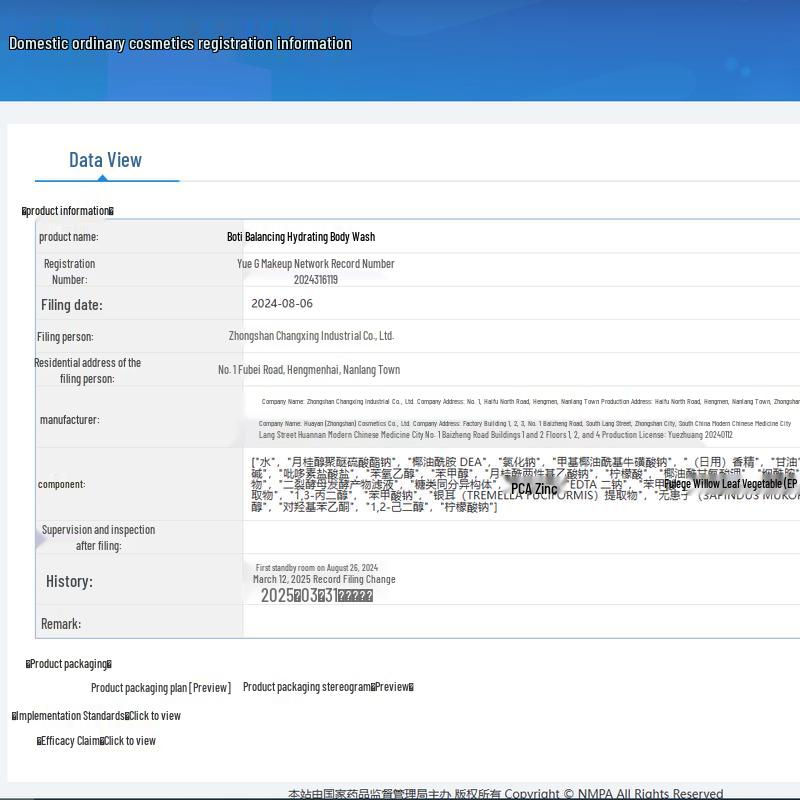Open Product packaging plan [Preview] link
The height and width of the screenshot is (800, 800).
click(161, 688)
